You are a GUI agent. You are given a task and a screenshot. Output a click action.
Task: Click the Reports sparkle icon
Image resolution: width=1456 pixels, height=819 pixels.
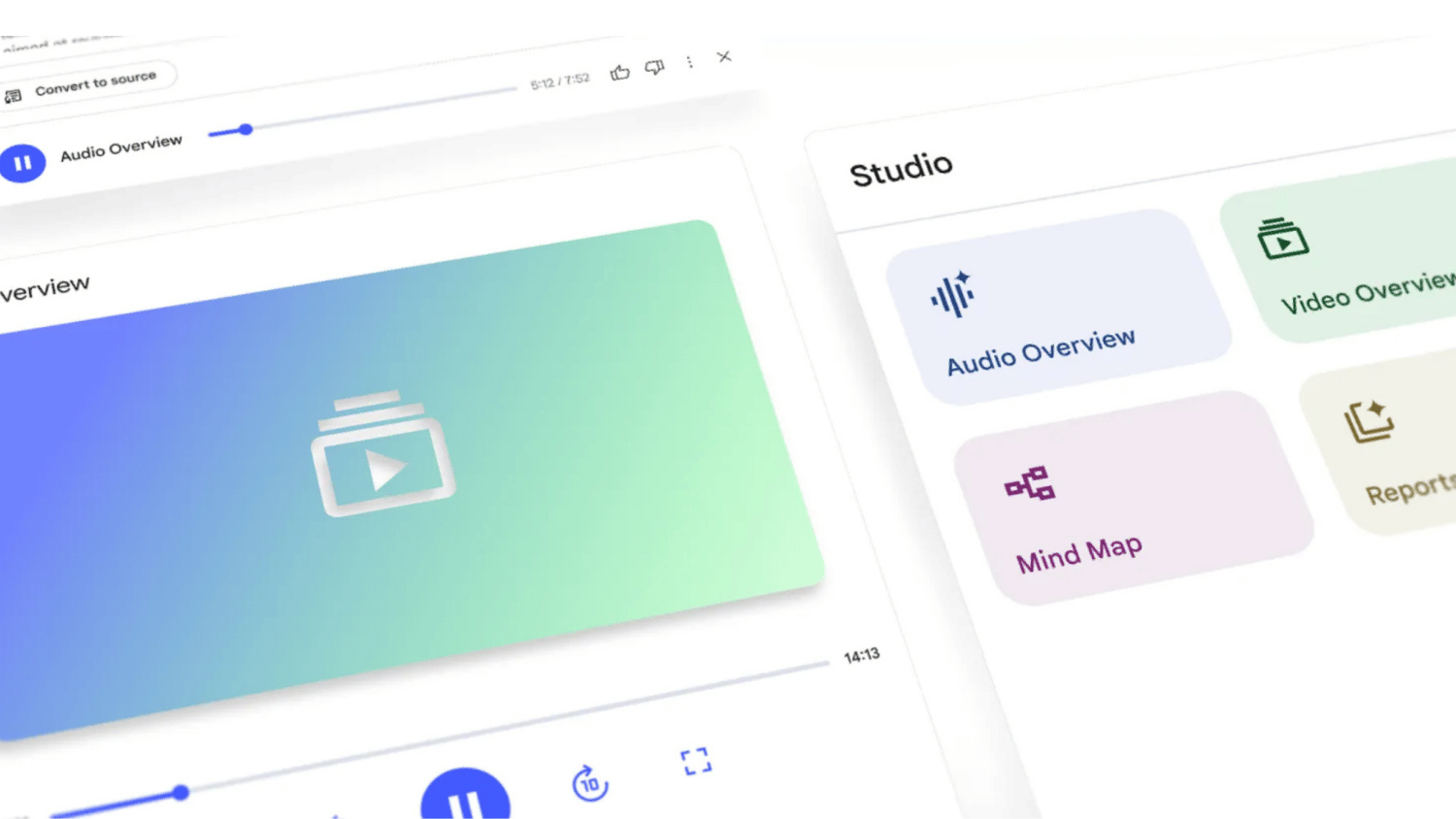coord(1369,420)
